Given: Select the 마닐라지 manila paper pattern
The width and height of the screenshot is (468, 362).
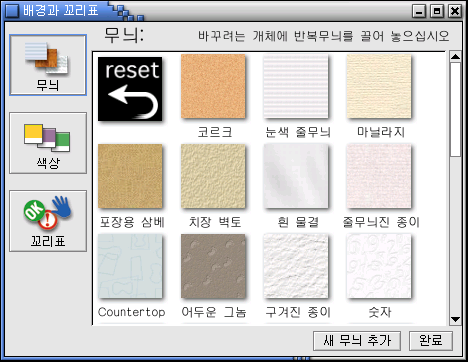Looking at the screenshot, I should point(379,86).
